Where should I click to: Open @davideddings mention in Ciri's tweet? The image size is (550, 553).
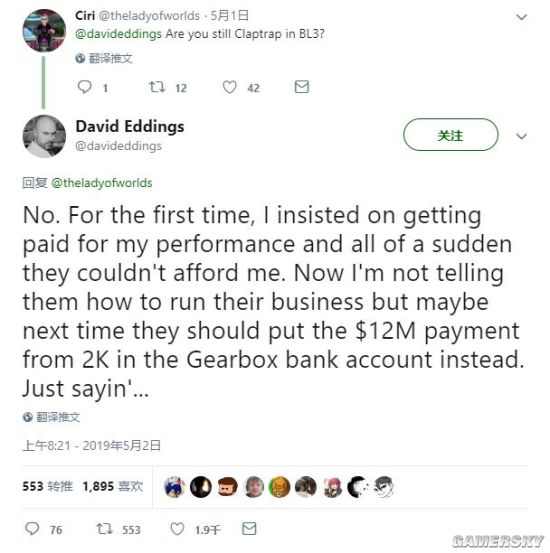[x=118, y=34]
